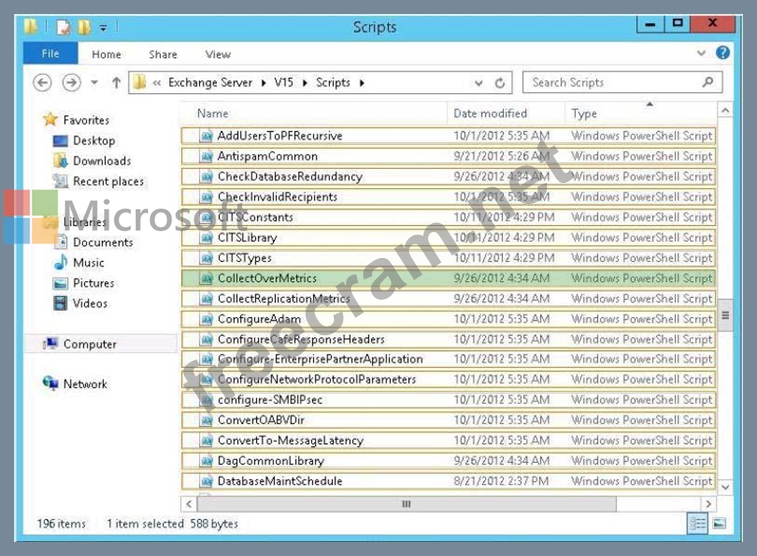Screen dimensions: 757x556
Task: Click the vertical scrollbar down arrow
Action: 725,487
